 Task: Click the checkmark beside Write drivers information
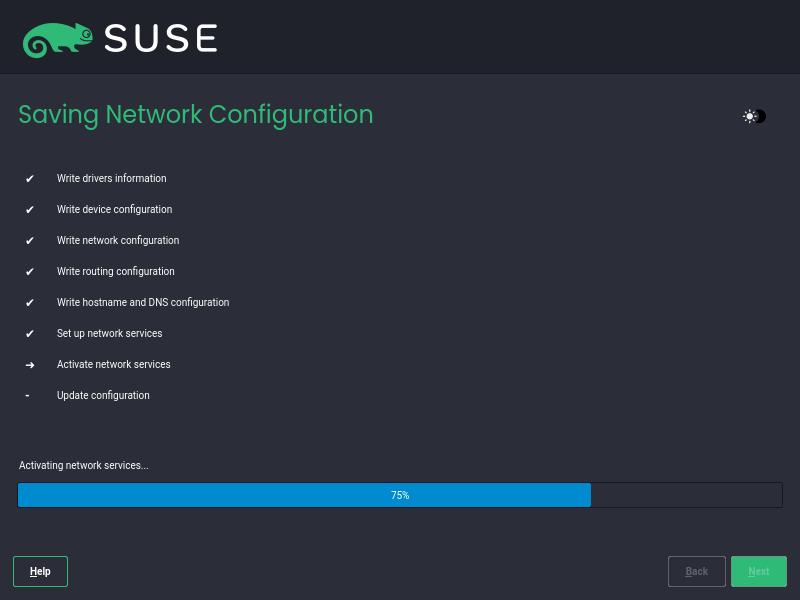click(29, 179)
